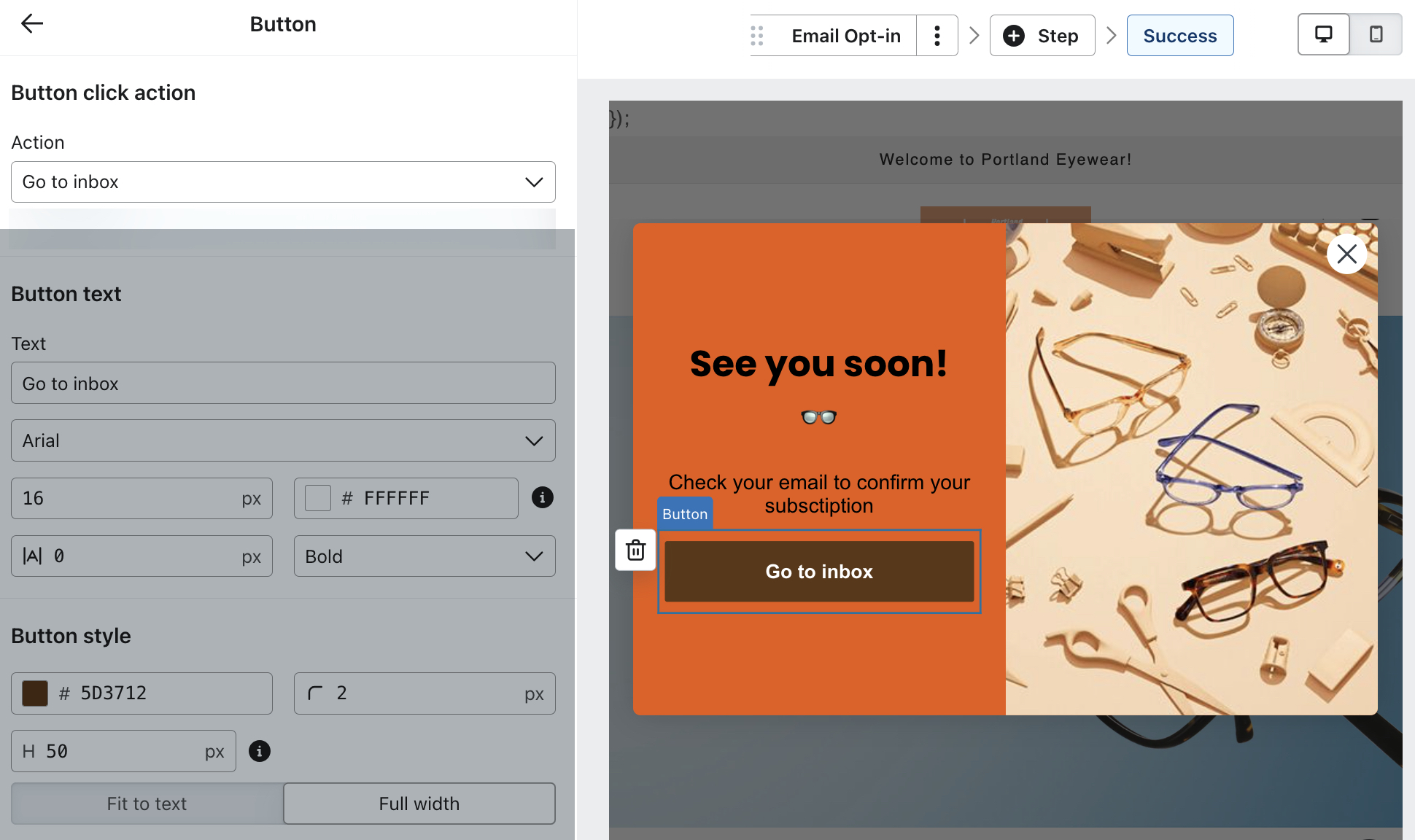Switch to mobile preview mode
Screen dimensions: 1415x840
pyautogui.click(x=1376, y=35)
